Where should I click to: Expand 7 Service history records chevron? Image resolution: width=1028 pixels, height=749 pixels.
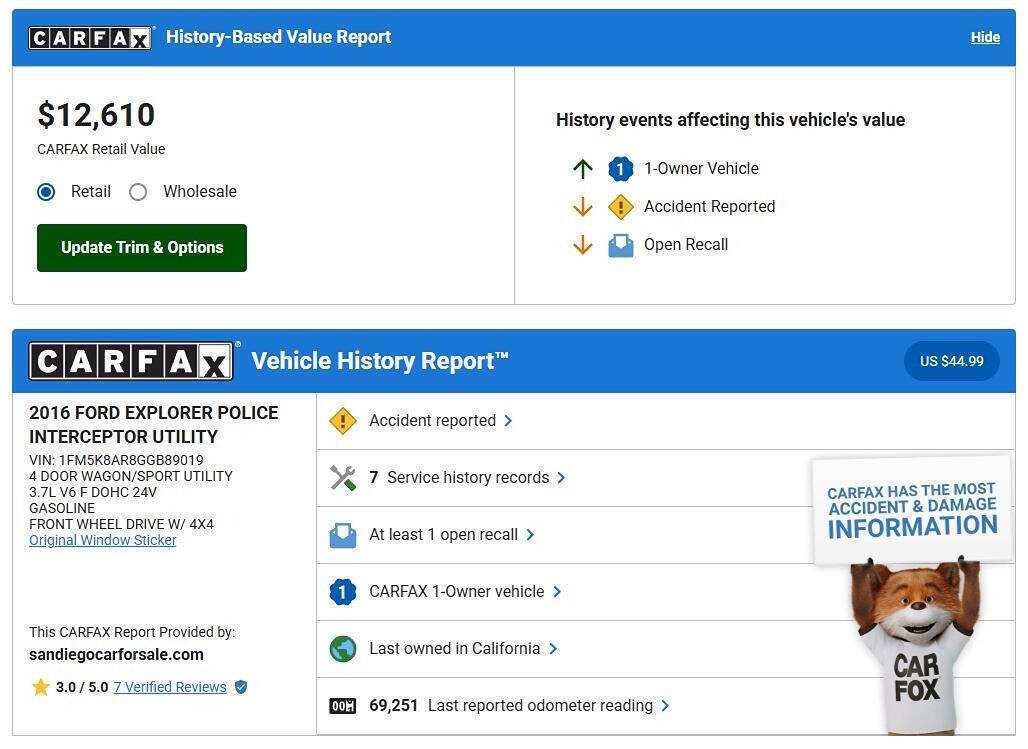tap(561, 478)
